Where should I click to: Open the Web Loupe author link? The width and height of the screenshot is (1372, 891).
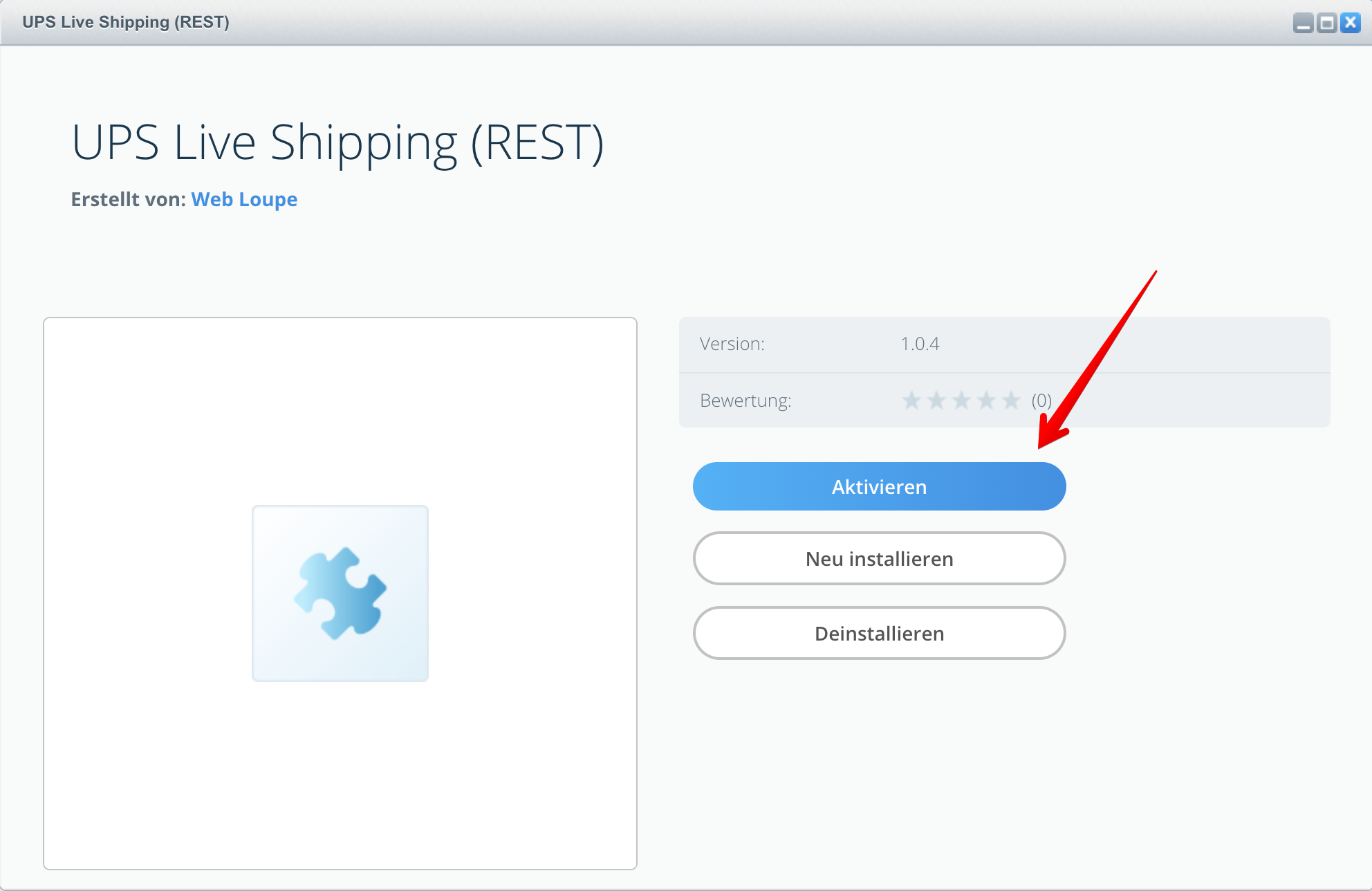tap(244, 199)
